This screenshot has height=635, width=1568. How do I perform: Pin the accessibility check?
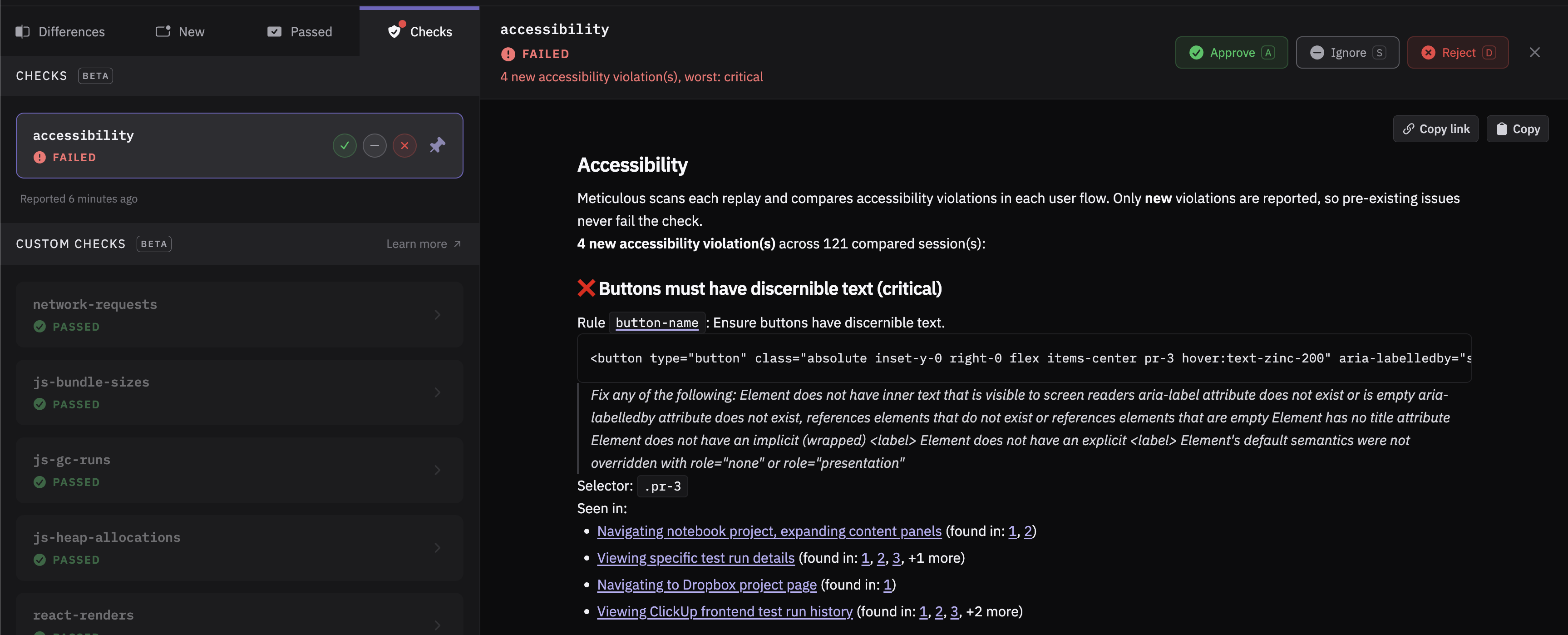[x=437, y=145]
